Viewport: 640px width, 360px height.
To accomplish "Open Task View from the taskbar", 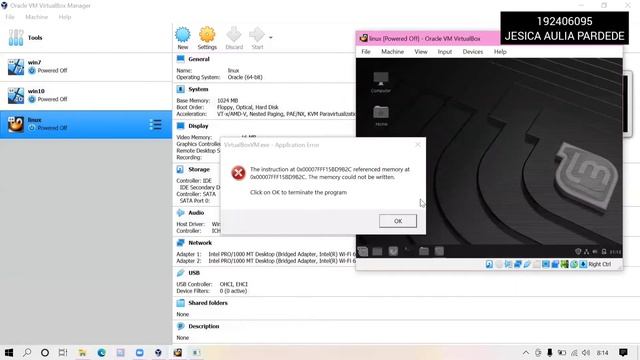I will (x=63, y=353).
